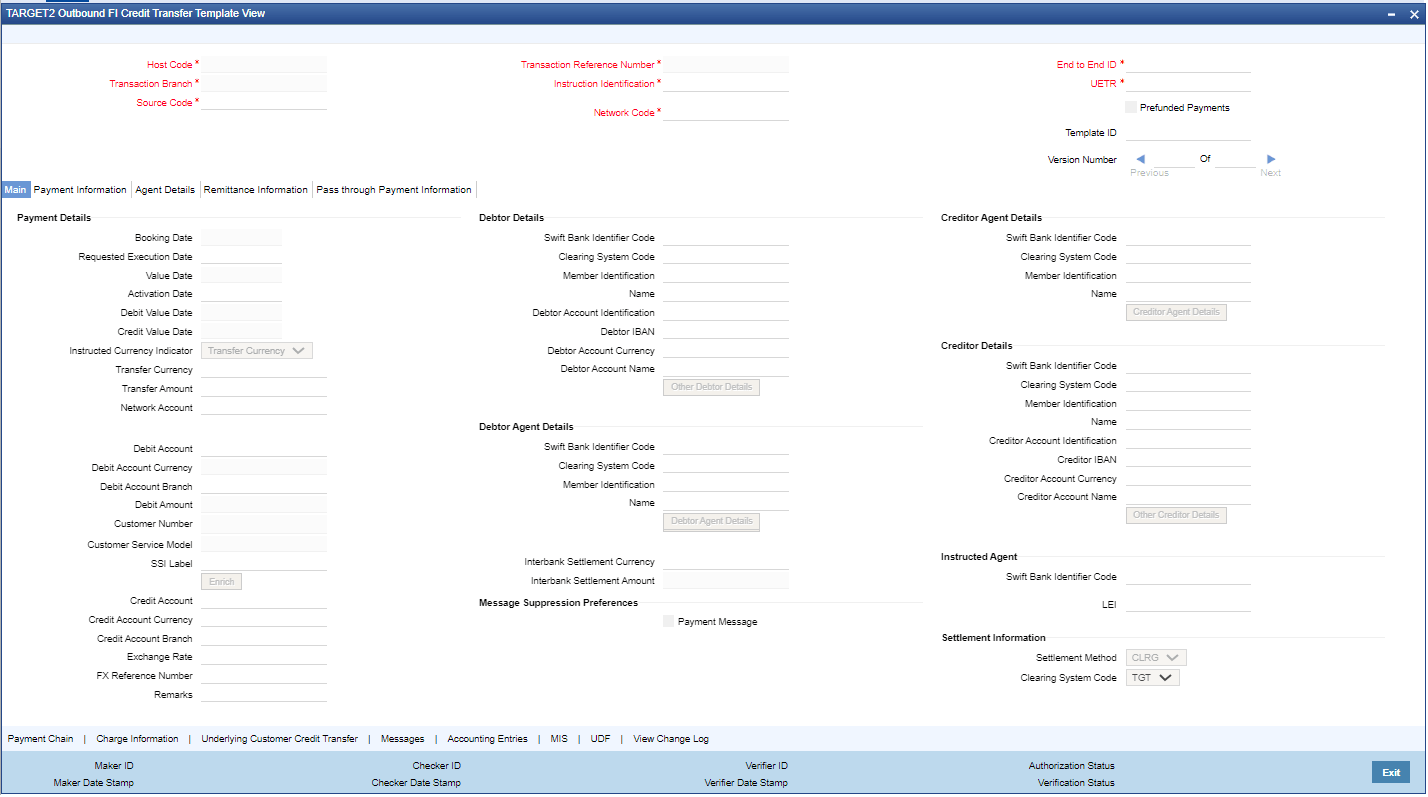Click the Transfer Amount field
Image resolution: width=1428 pixels, height=797 pixels.
coord(264,388)
